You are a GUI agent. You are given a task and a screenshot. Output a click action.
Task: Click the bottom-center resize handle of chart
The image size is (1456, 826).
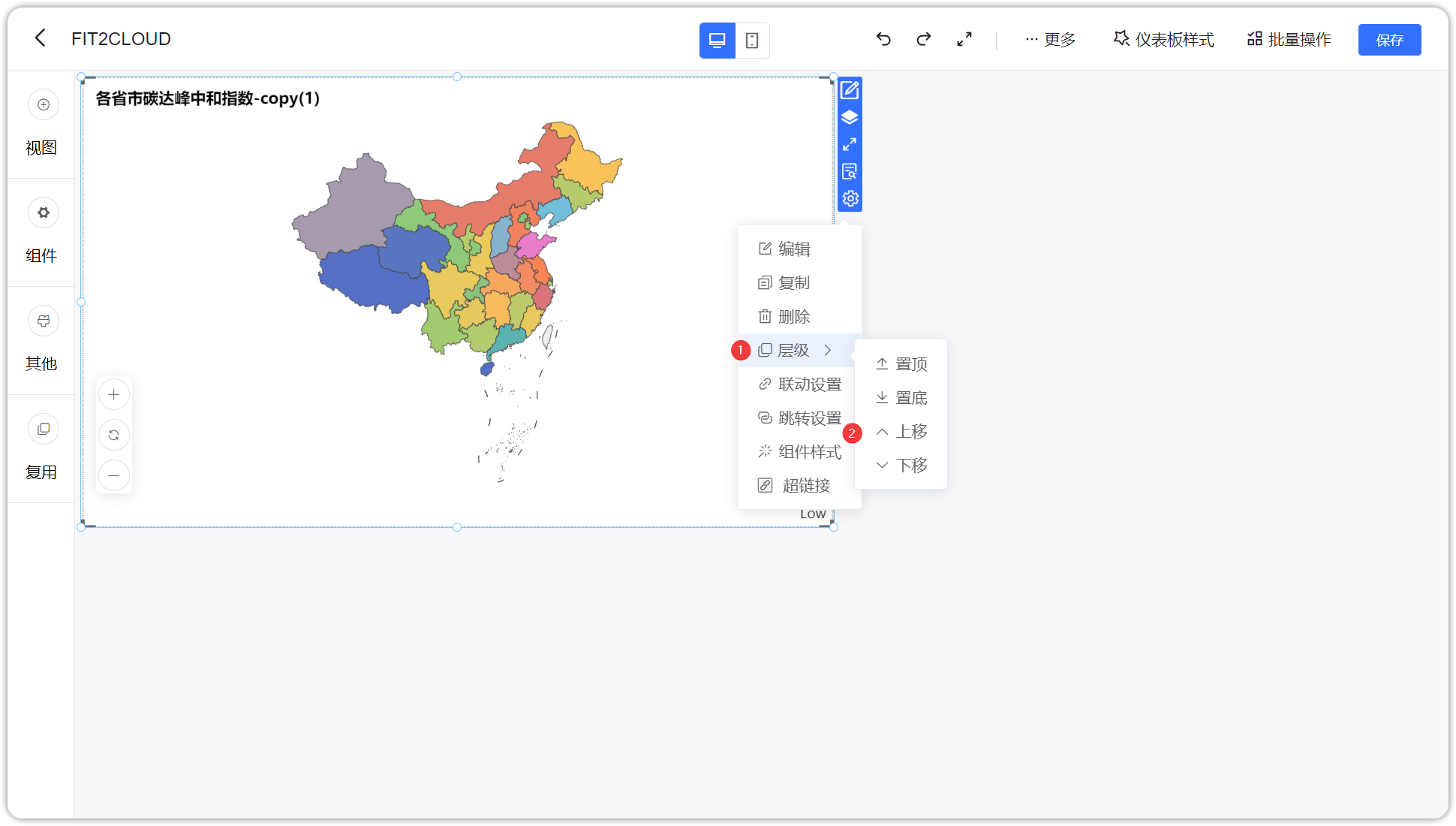tap(457, 527)
